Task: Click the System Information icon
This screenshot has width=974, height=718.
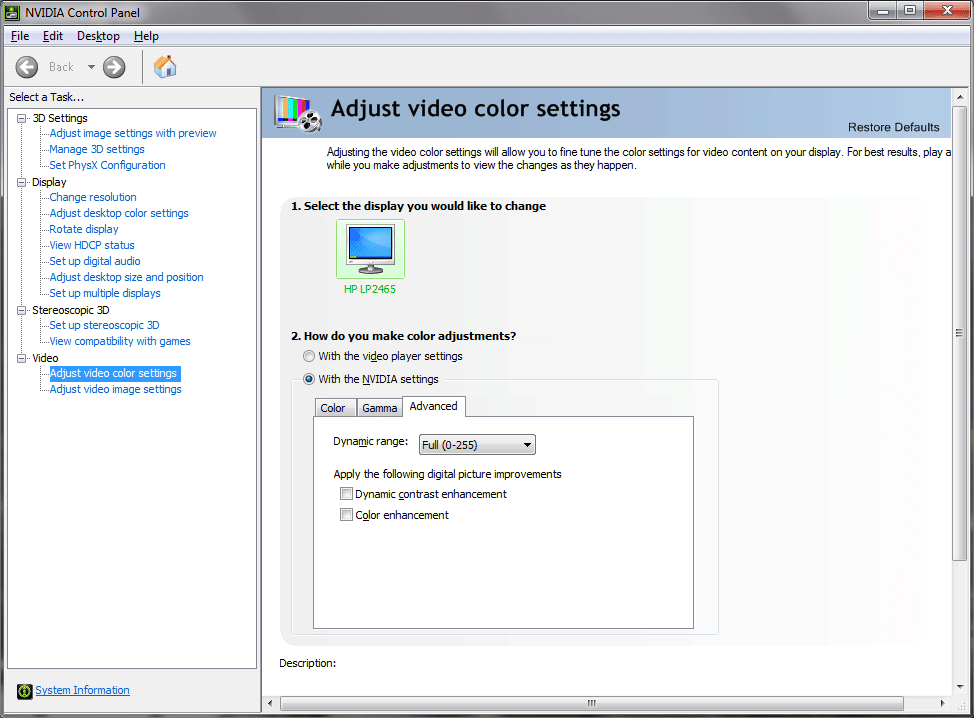Action: [24, 691]
